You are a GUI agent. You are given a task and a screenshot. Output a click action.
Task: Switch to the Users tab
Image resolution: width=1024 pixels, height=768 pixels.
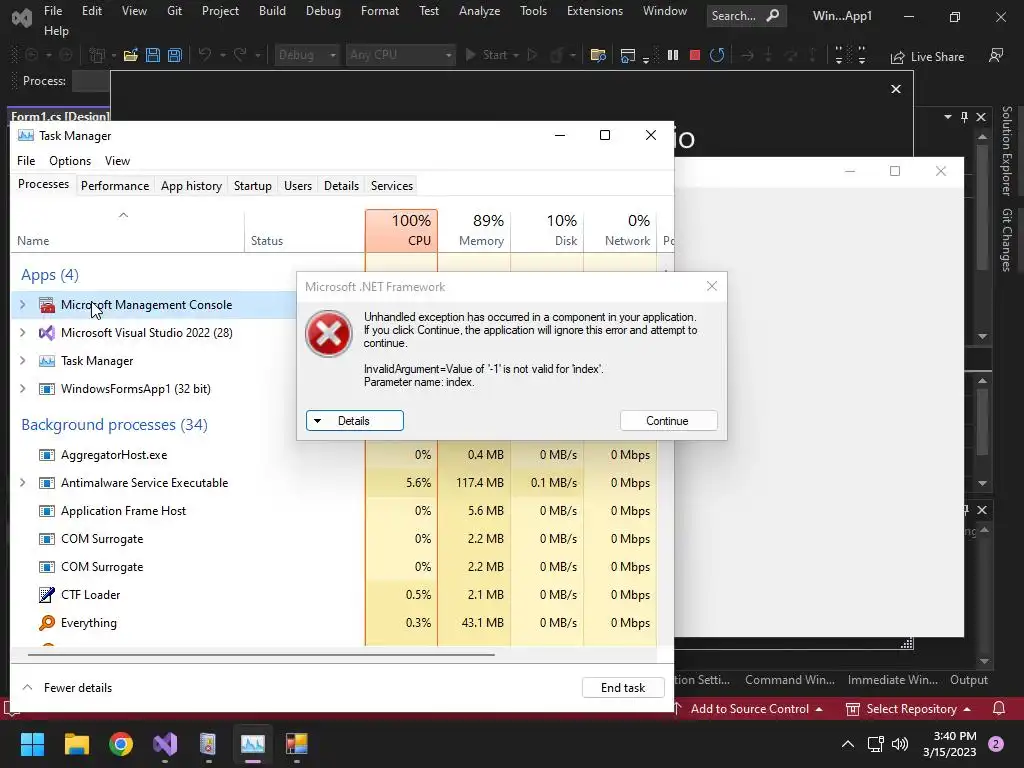coord(298,186)
